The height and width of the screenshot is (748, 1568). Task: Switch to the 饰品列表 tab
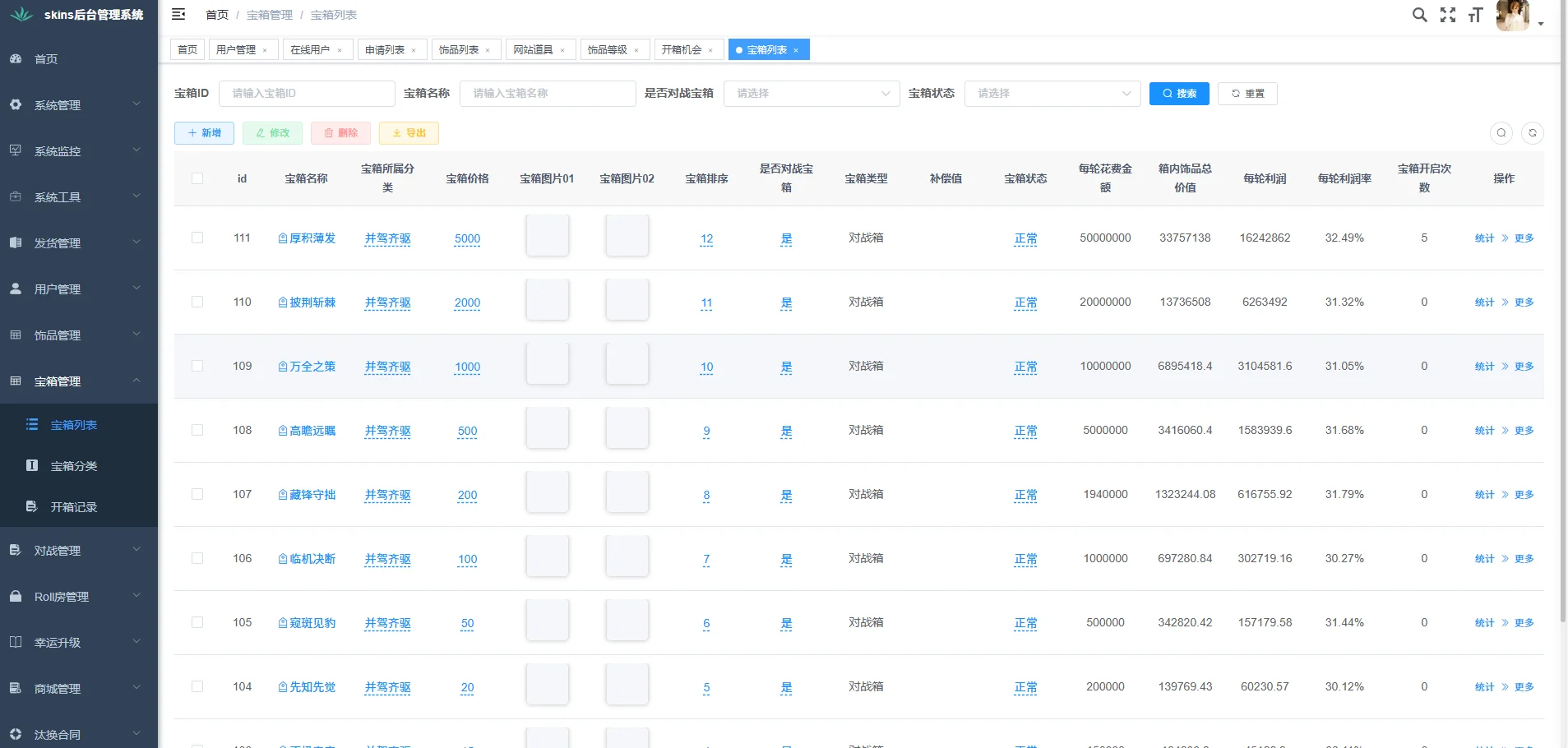pyautogui.click(x=460, y=49)
